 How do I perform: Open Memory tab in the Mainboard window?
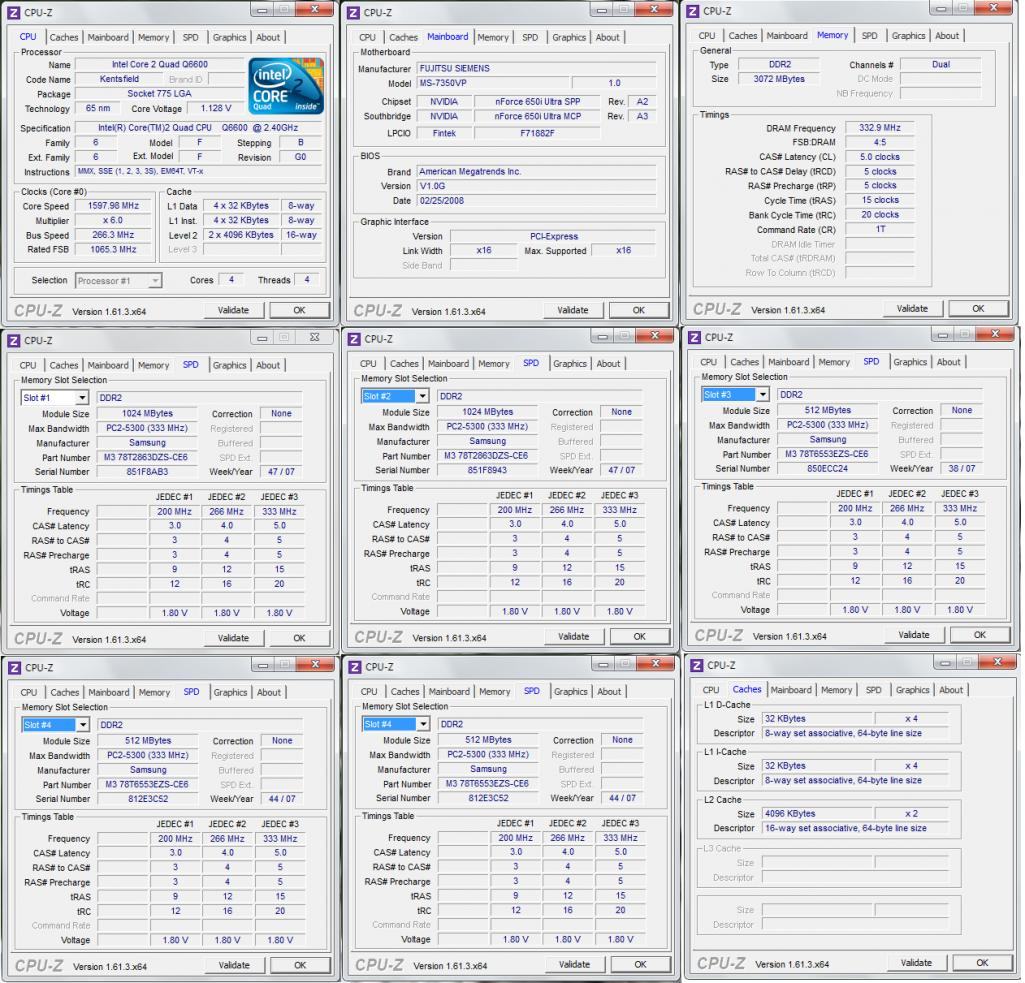pos(493,37)
